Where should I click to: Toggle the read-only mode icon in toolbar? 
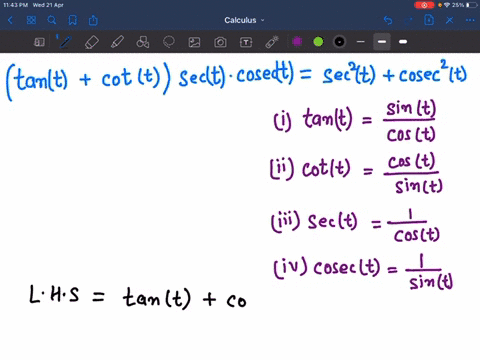tap(39, 42)
